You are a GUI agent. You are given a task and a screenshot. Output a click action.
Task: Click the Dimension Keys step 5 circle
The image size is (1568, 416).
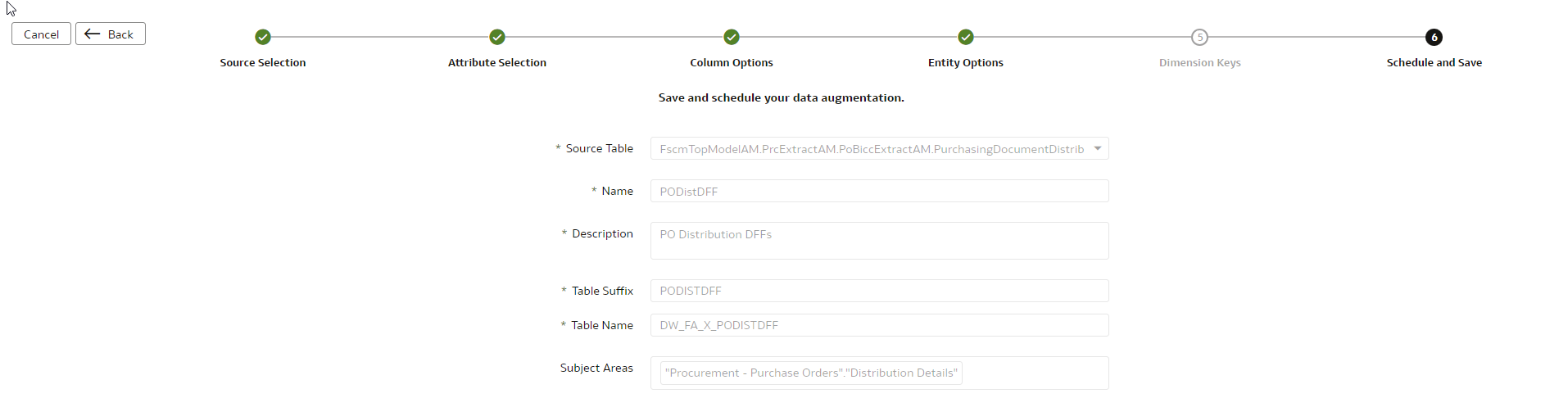(x=1199, y=37)
